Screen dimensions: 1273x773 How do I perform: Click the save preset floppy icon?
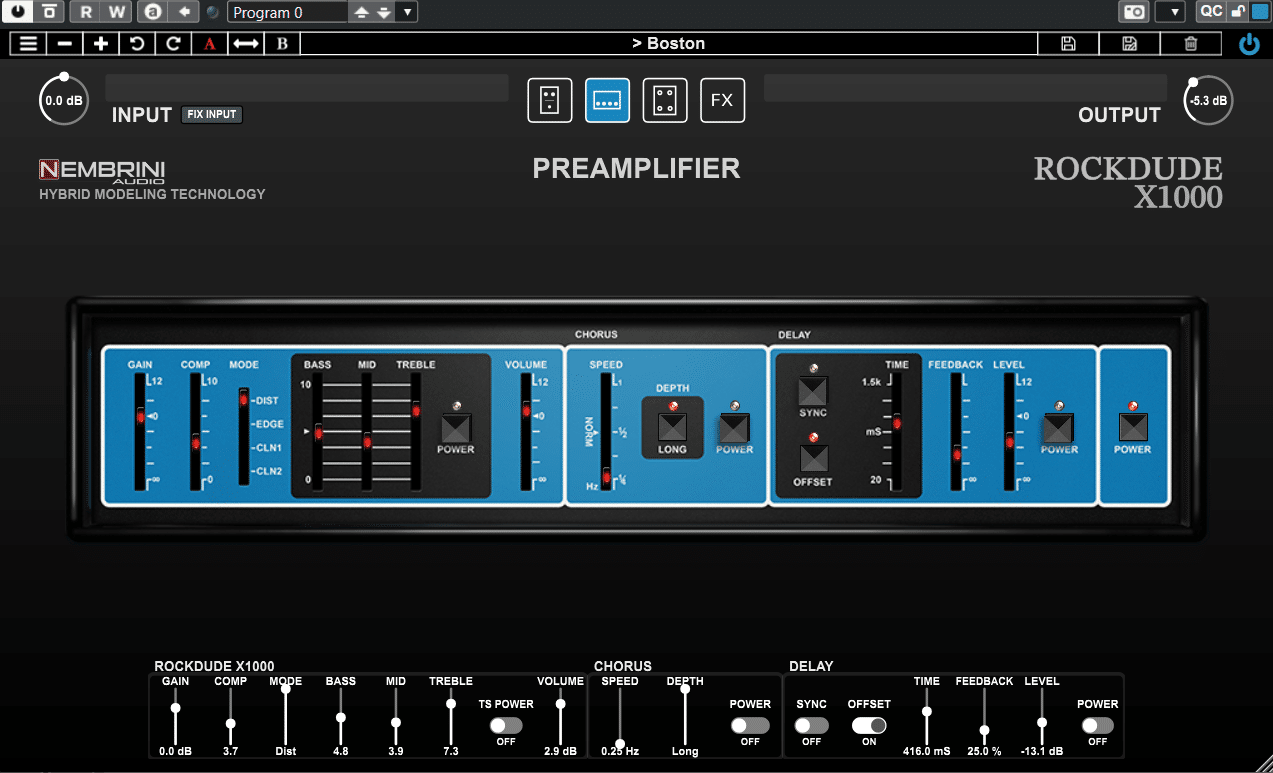tap(1068, 44)
